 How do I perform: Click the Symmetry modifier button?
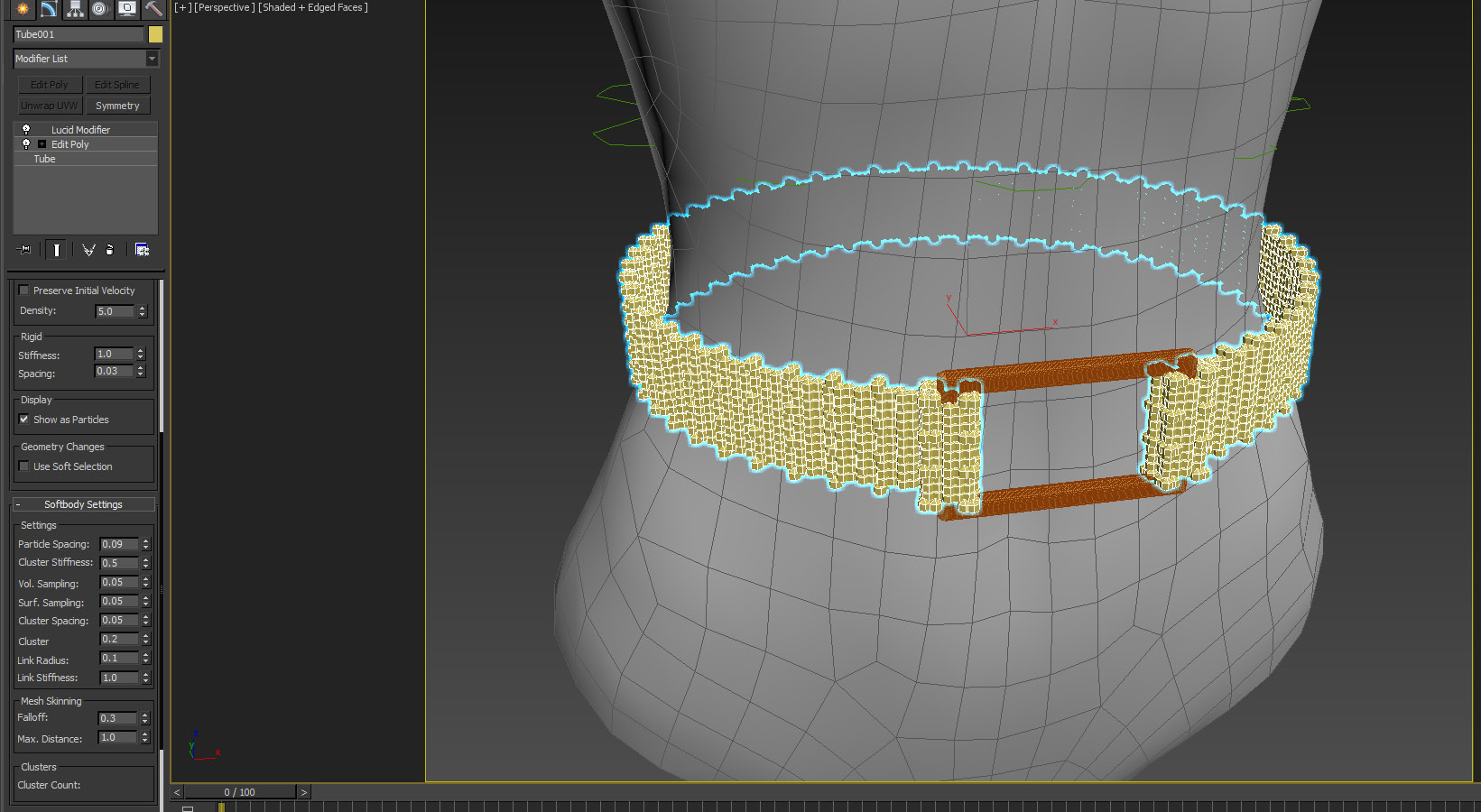[x=117, y=106]
